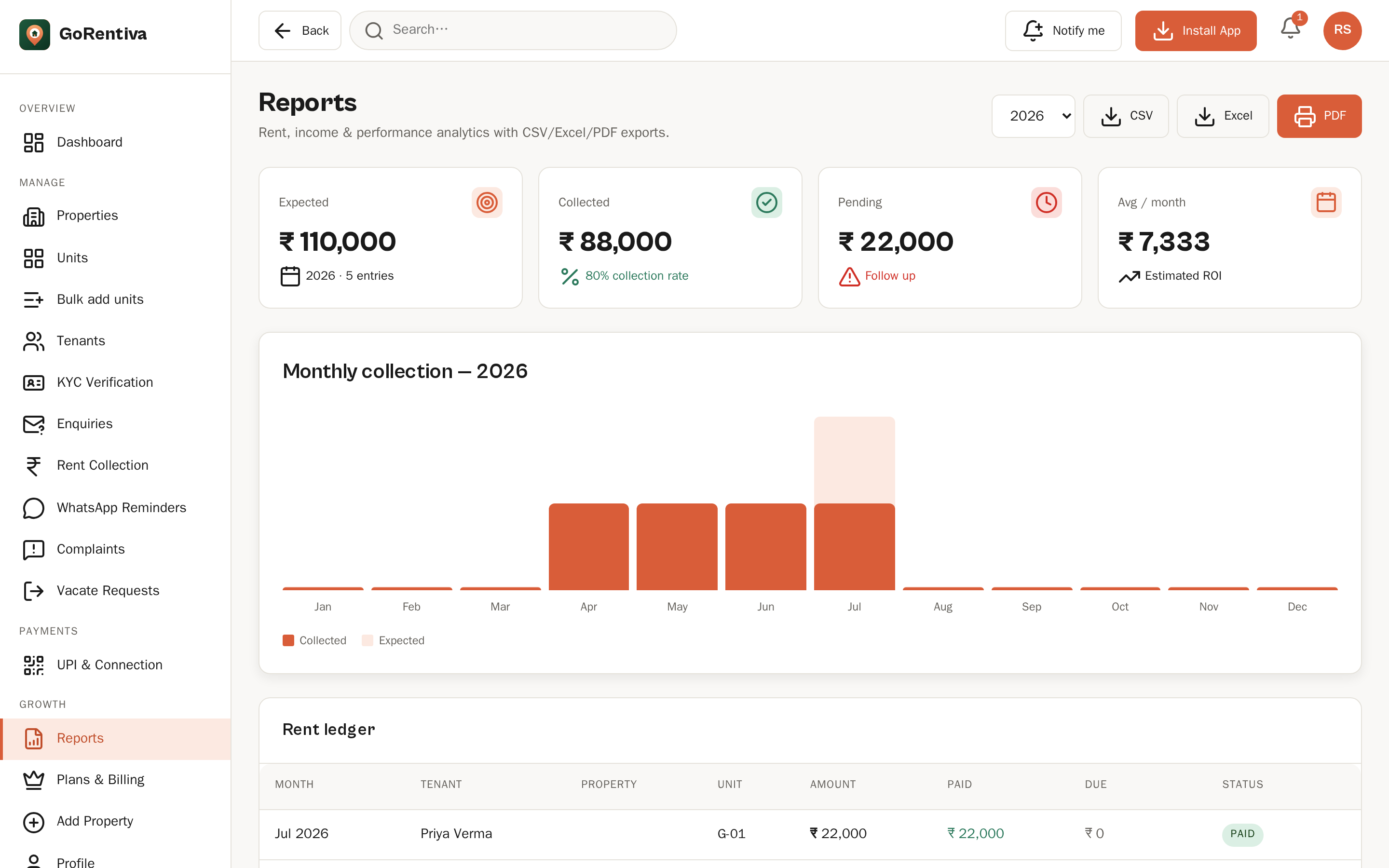Click the Expected legend color swatch
Image resolution: width=1389 pixels, height=868 pixels.
coord(368,641)
